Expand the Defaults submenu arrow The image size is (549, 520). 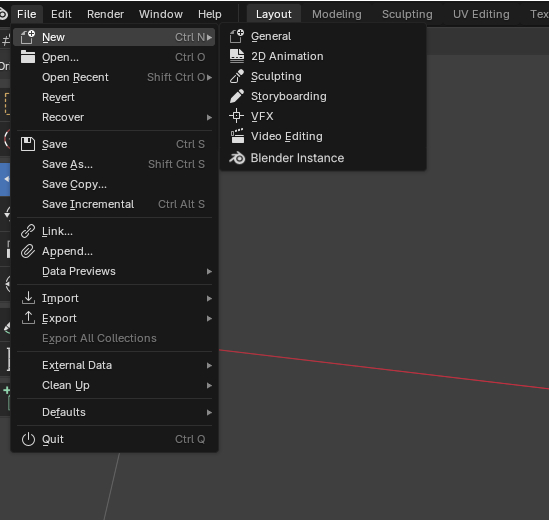(209, 412)
